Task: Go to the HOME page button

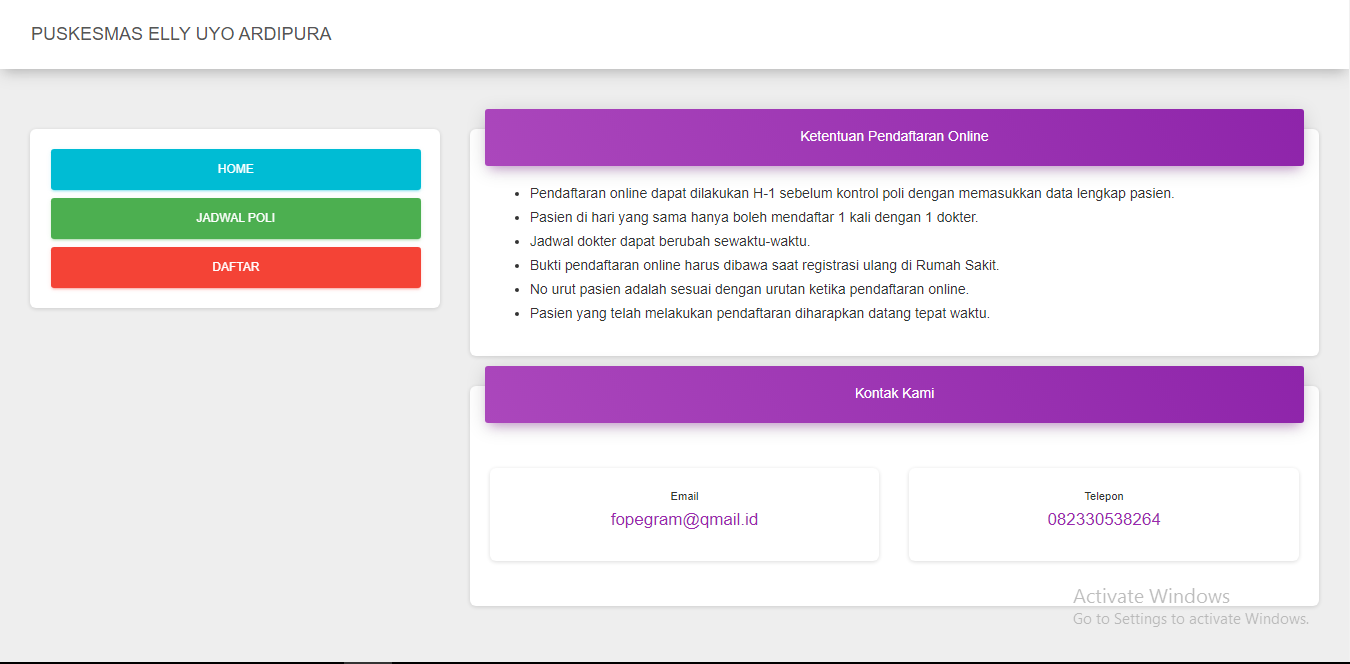Action: (236, 169)
